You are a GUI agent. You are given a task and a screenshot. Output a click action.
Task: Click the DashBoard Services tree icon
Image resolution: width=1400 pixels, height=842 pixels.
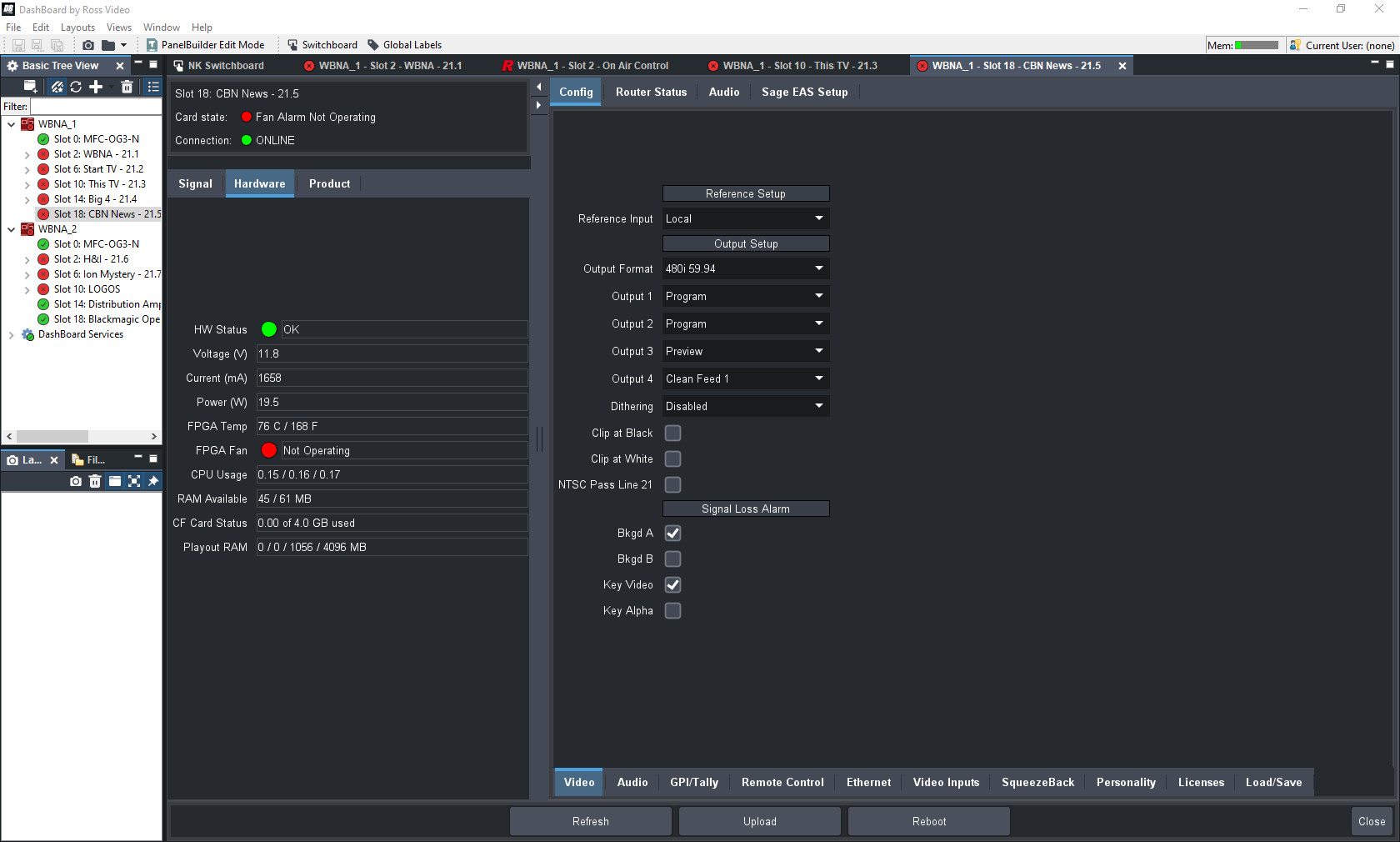[x=27, y=334]
